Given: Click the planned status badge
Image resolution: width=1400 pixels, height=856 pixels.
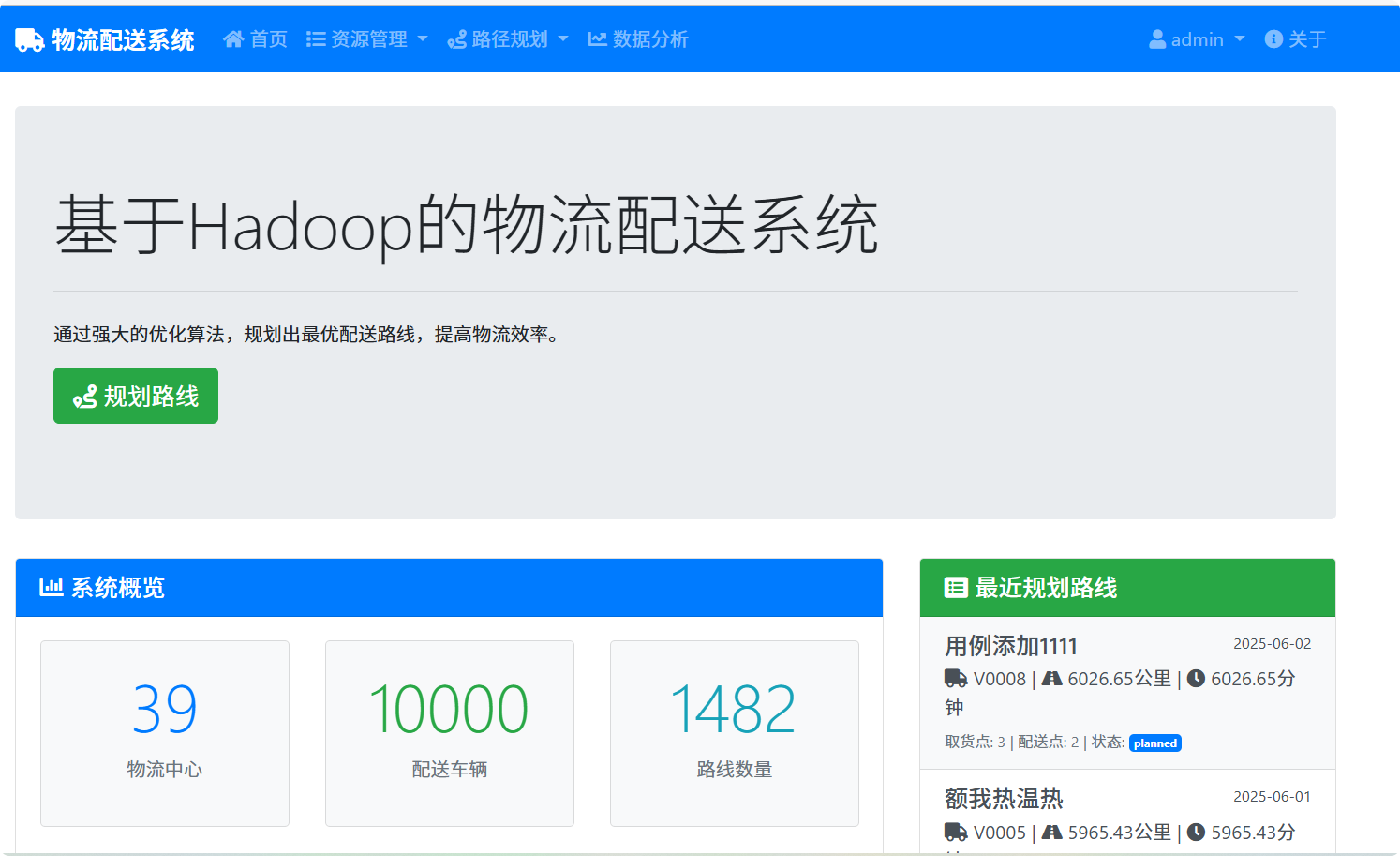Looking at the screenshot, I should (1154, 743).
